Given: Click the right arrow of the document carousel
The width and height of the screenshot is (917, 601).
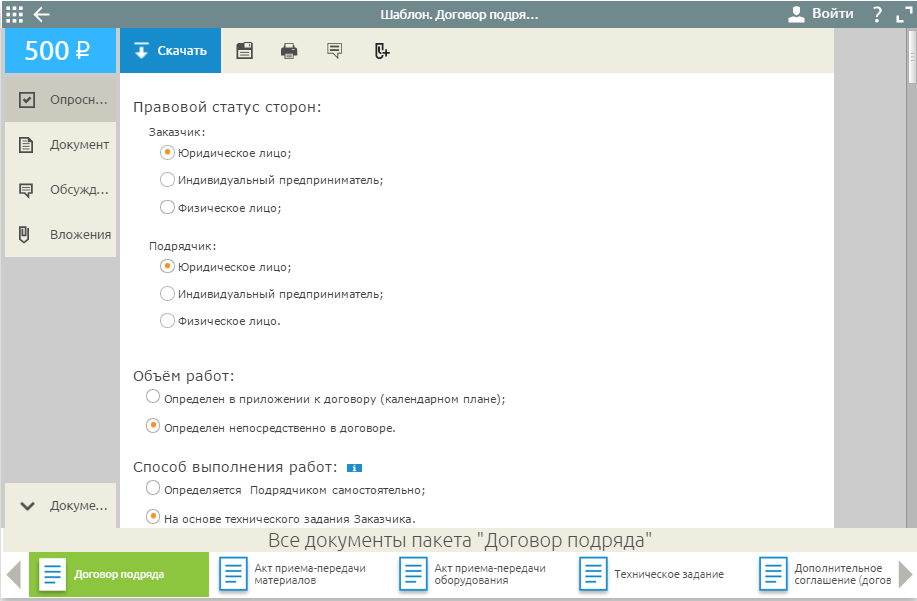Looking at the screenshot, I should (905, 574).
